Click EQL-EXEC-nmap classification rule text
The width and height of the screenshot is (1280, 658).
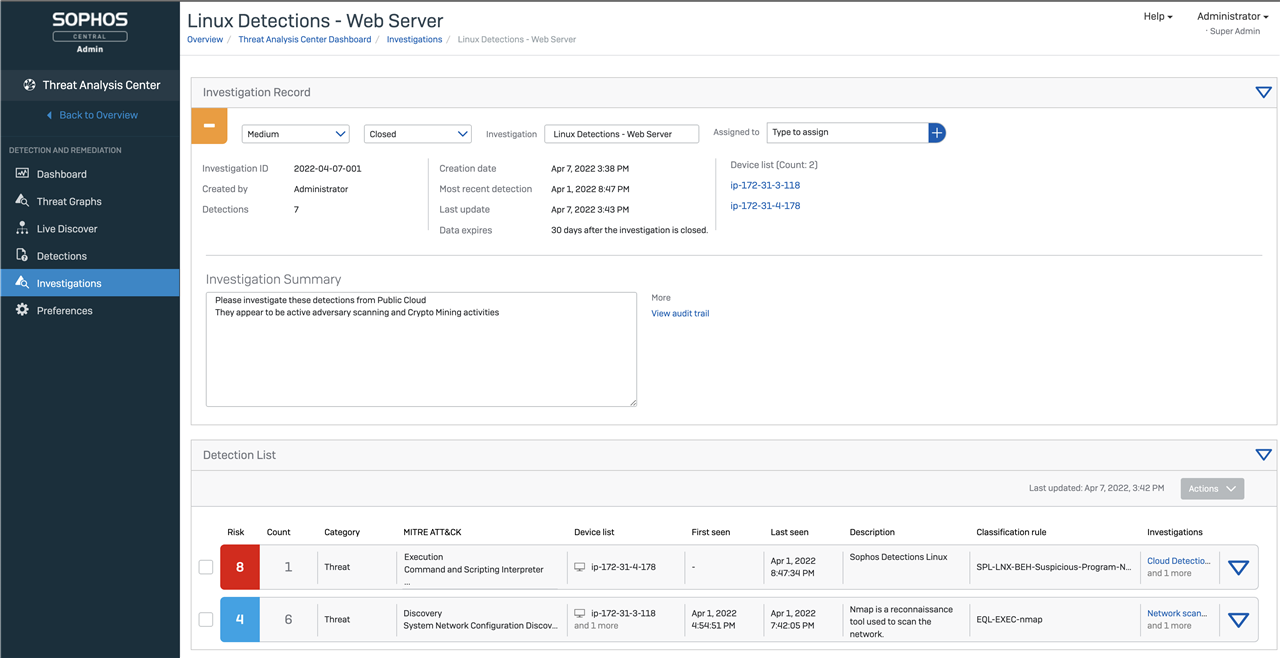tap(1009, 620)
